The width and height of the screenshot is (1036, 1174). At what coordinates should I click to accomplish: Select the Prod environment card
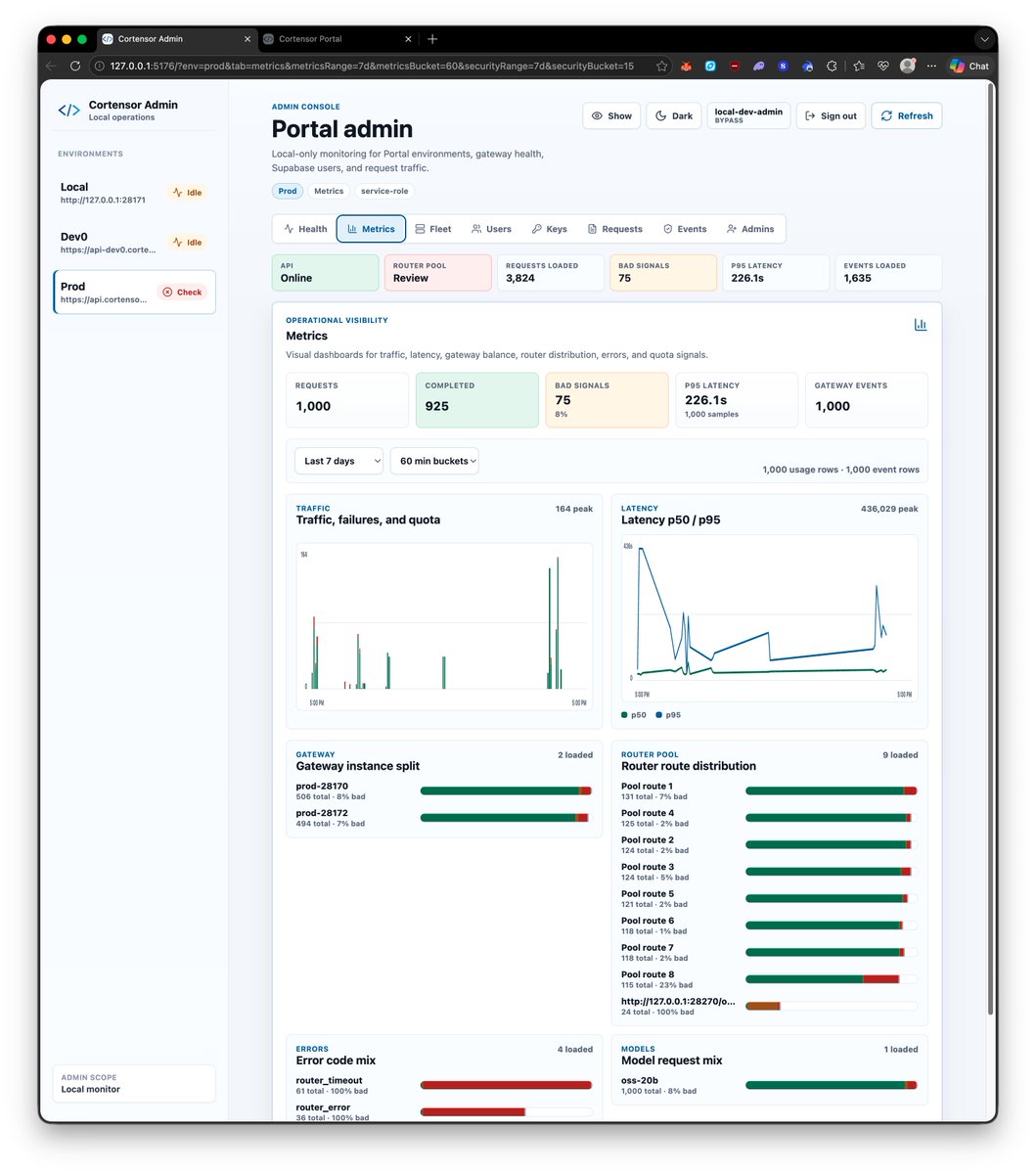[134, 293]
